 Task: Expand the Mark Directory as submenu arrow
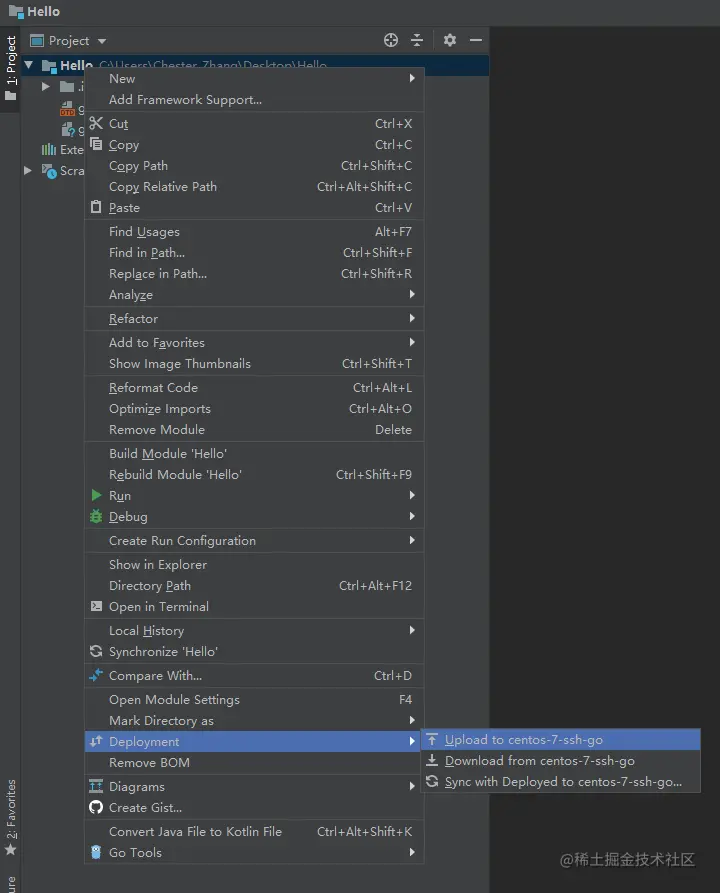click(x=412, y=720)
